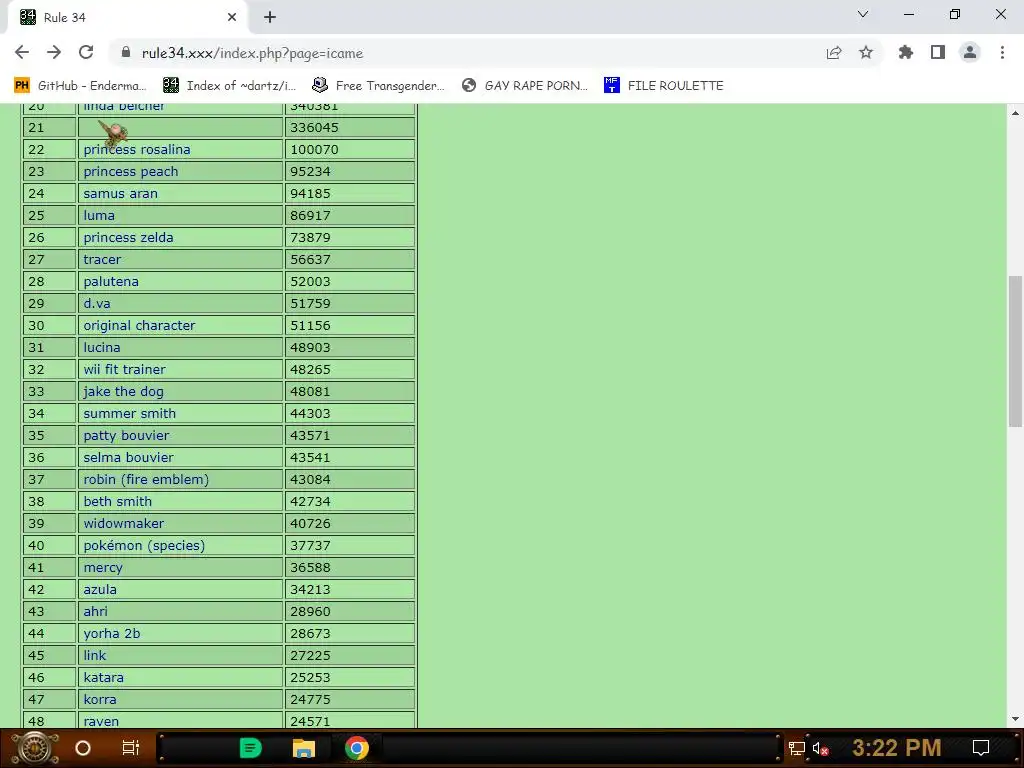Switch to Chrome on taskbar
Screen dimensions: 1024x768
coord(357,748)
